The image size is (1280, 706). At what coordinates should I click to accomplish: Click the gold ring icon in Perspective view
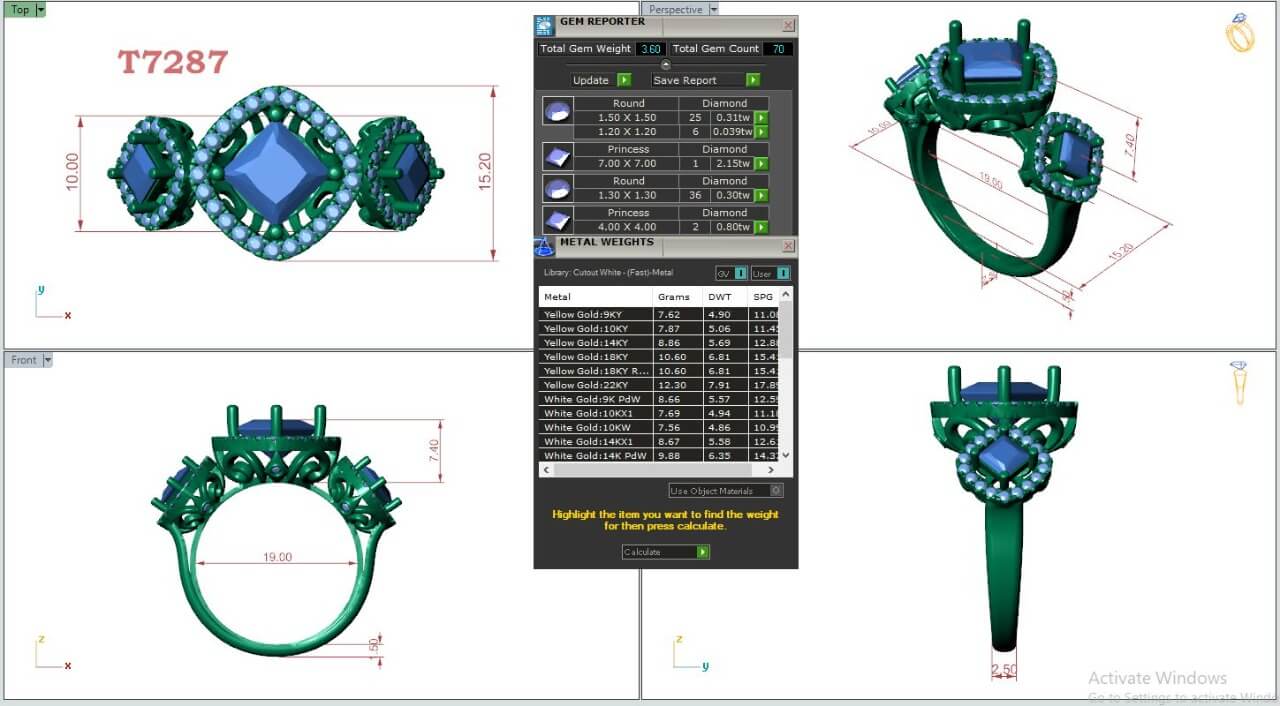coord(1240,33)
